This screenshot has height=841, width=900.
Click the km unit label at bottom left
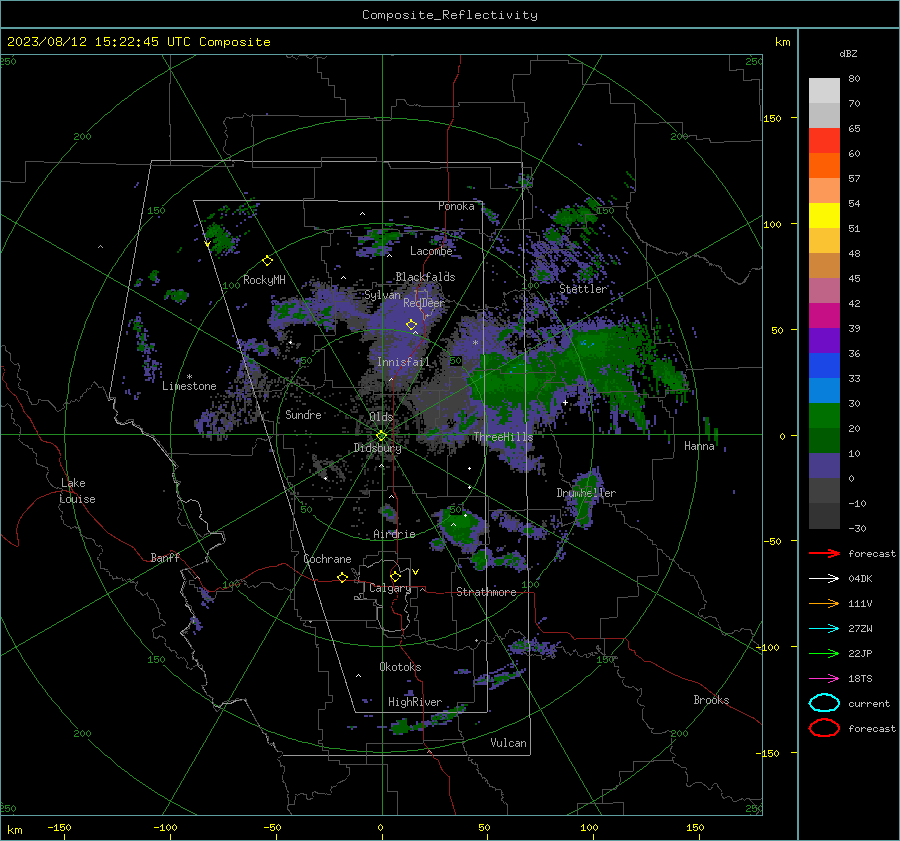tap(14, 830)
